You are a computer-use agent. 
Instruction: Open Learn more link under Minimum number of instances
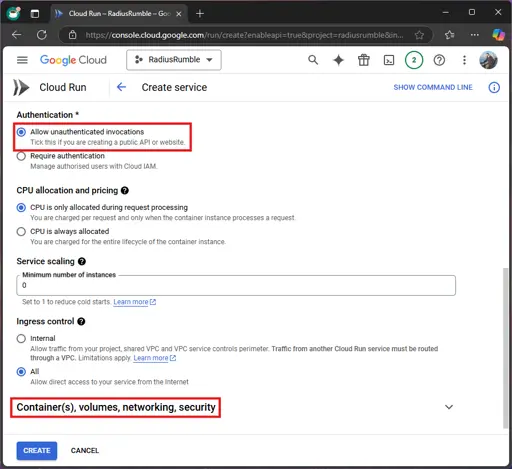pyautogui.click(x=134, y=302)
